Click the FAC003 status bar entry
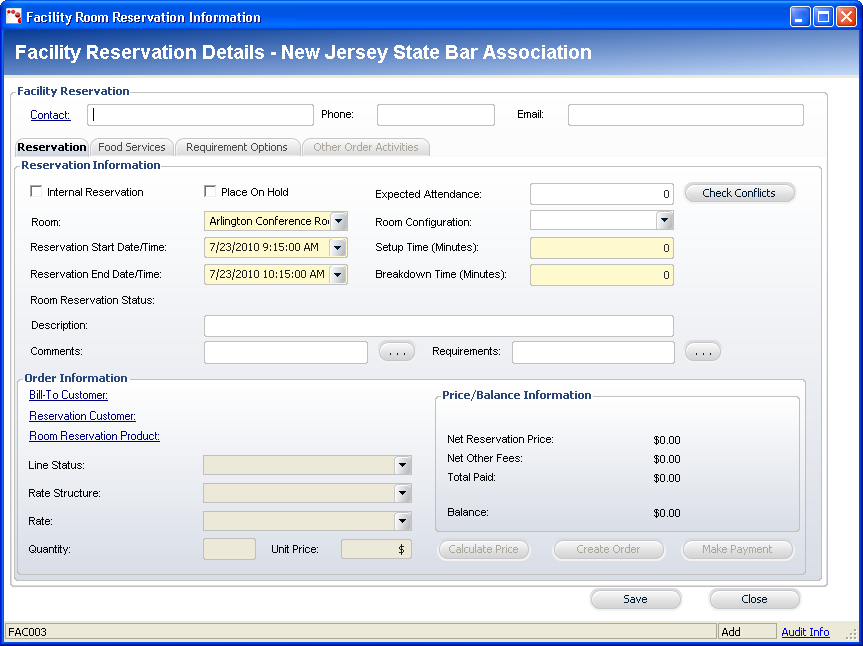 tap(361, 632)
